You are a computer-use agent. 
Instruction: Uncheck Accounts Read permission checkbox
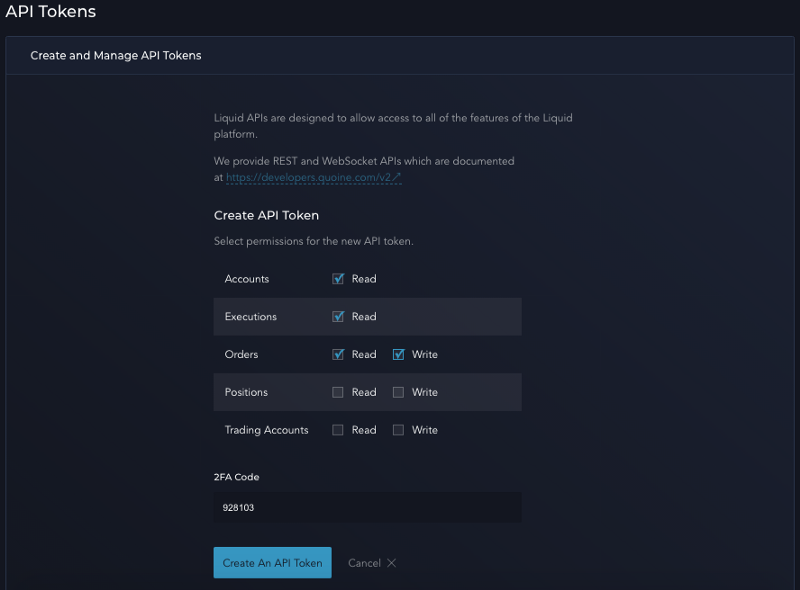(338, 279)
